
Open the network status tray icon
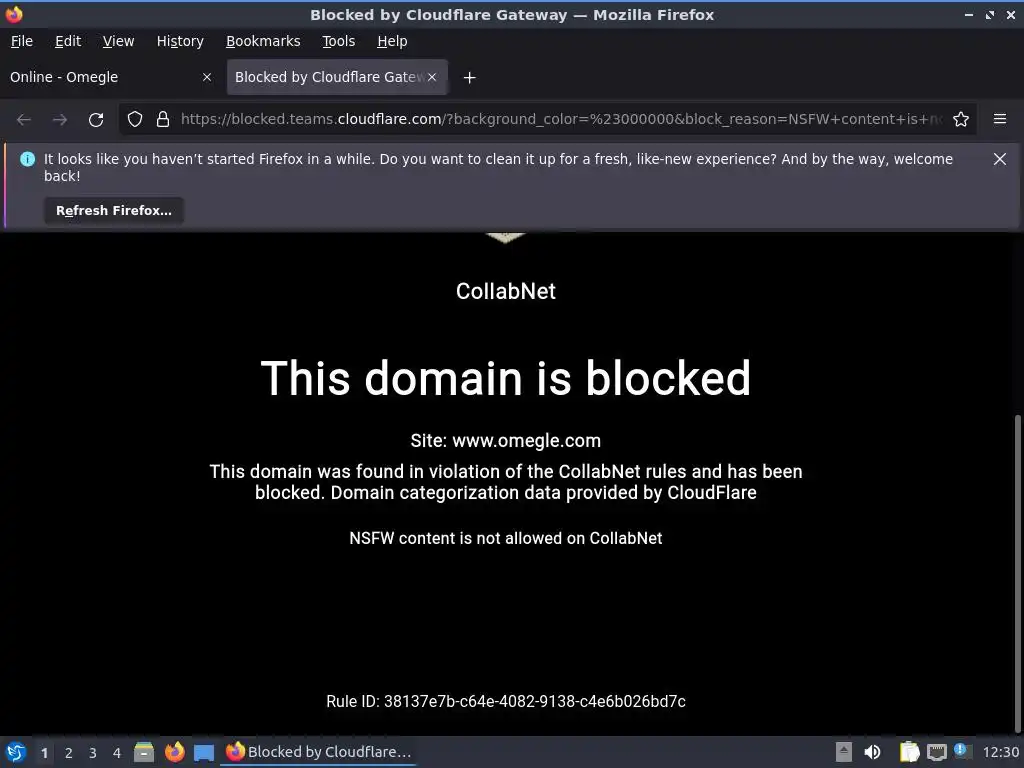click(x=936, y=752)
